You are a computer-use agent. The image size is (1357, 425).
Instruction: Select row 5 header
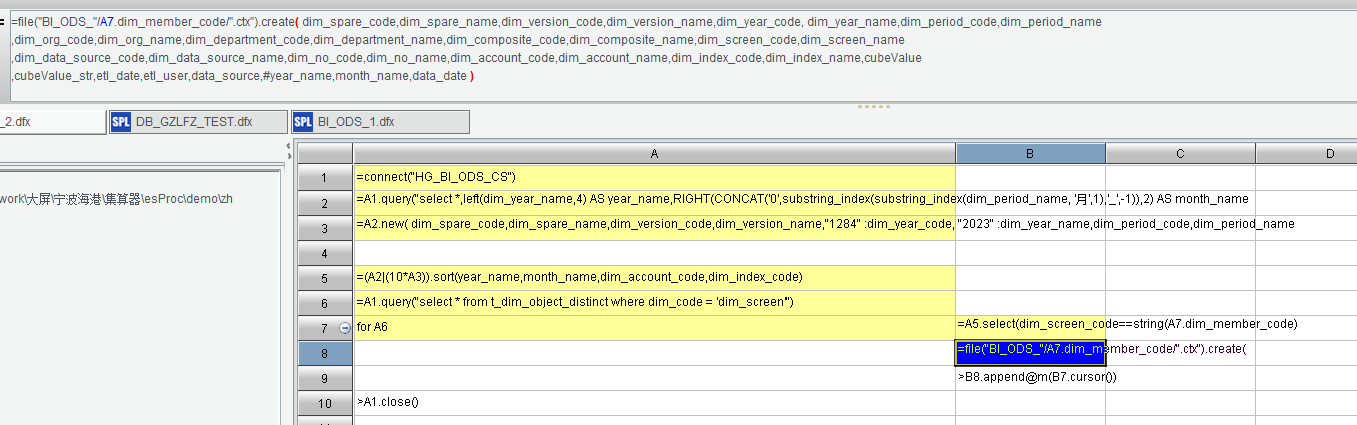(x=325, y=277)
